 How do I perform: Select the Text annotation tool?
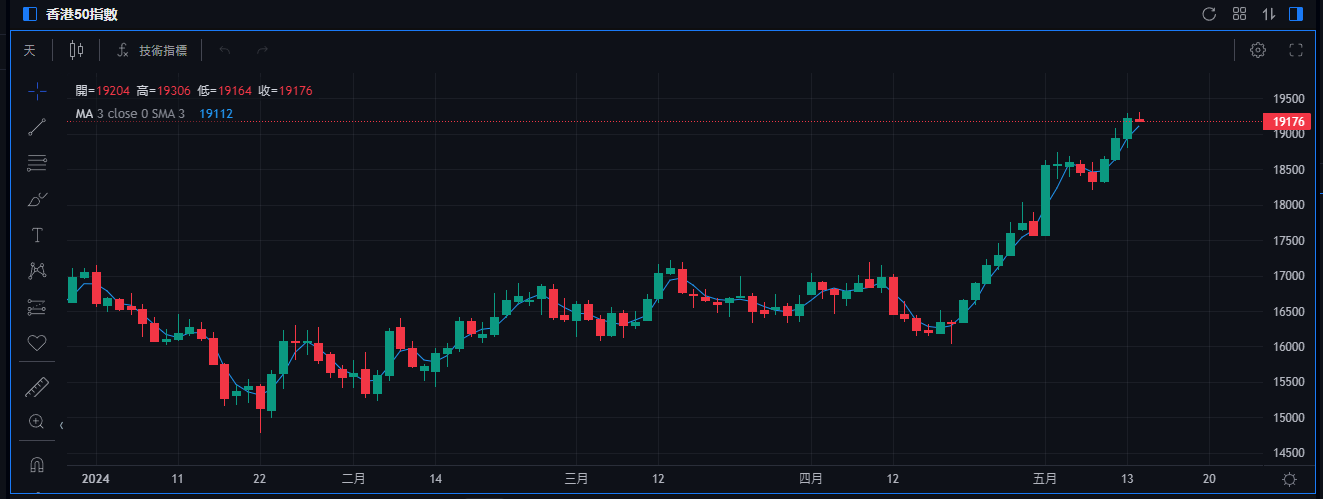(x=37, y=235)
